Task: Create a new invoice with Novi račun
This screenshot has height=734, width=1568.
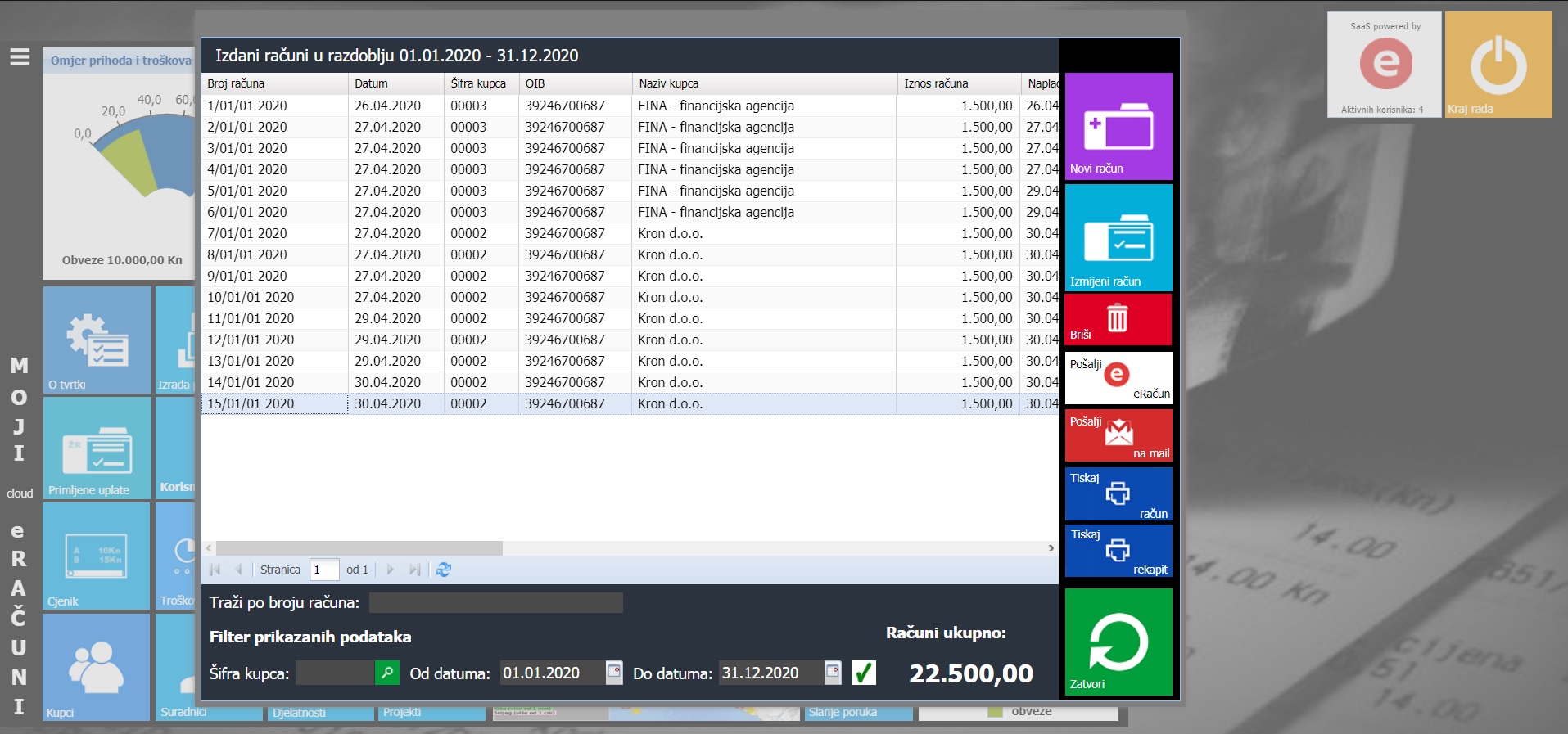Action: [x=1118, y=126]
